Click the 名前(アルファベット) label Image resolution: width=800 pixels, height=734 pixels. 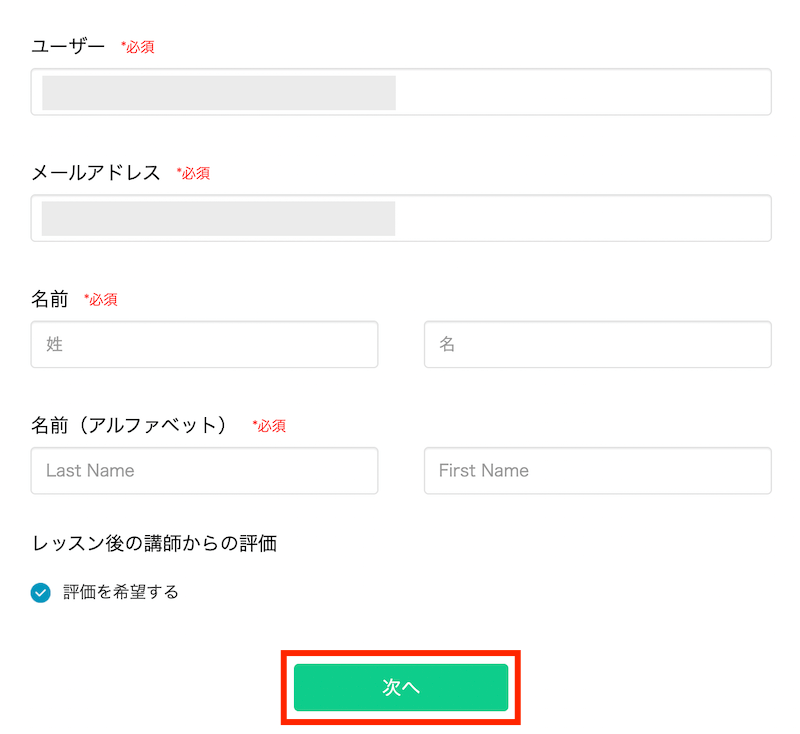click(129, 425)
